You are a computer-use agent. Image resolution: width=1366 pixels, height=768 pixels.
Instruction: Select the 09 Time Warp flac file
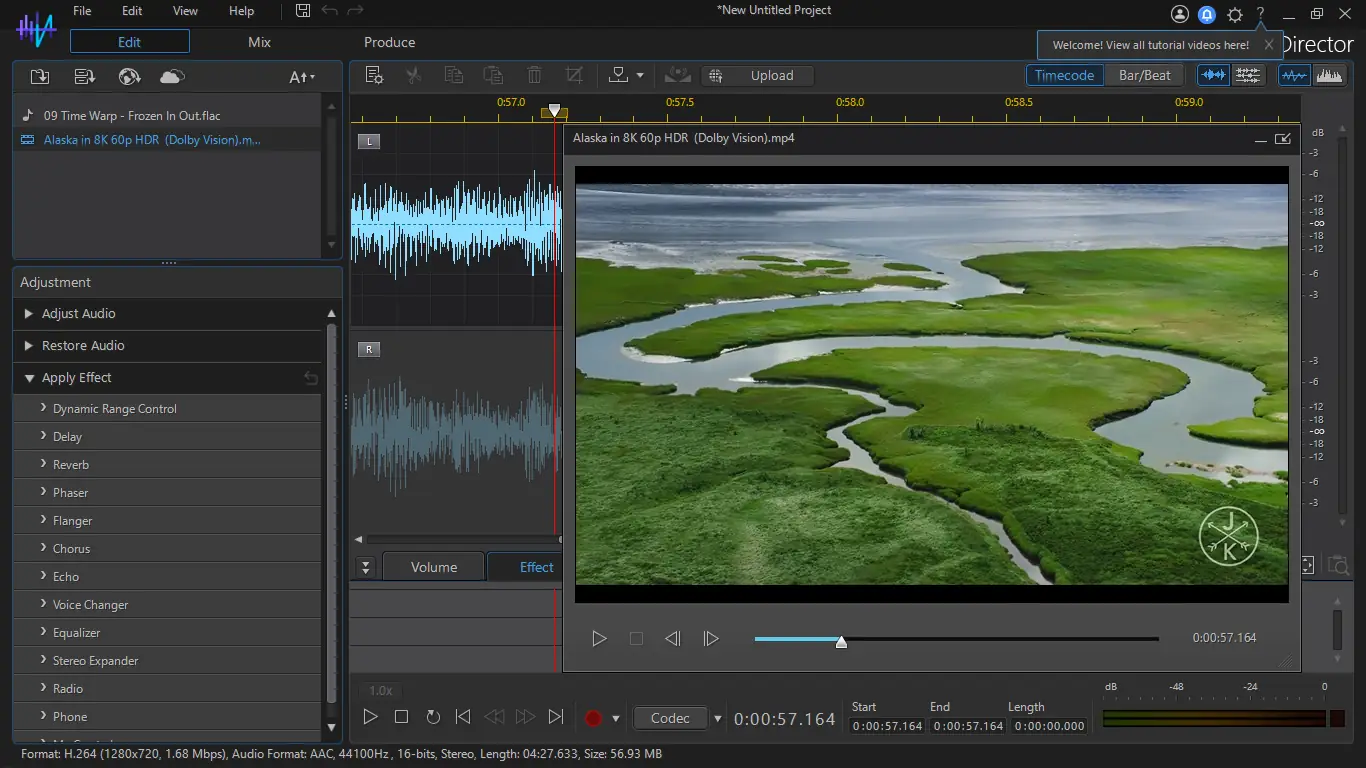pyautogui.click(x=132, y=116)
